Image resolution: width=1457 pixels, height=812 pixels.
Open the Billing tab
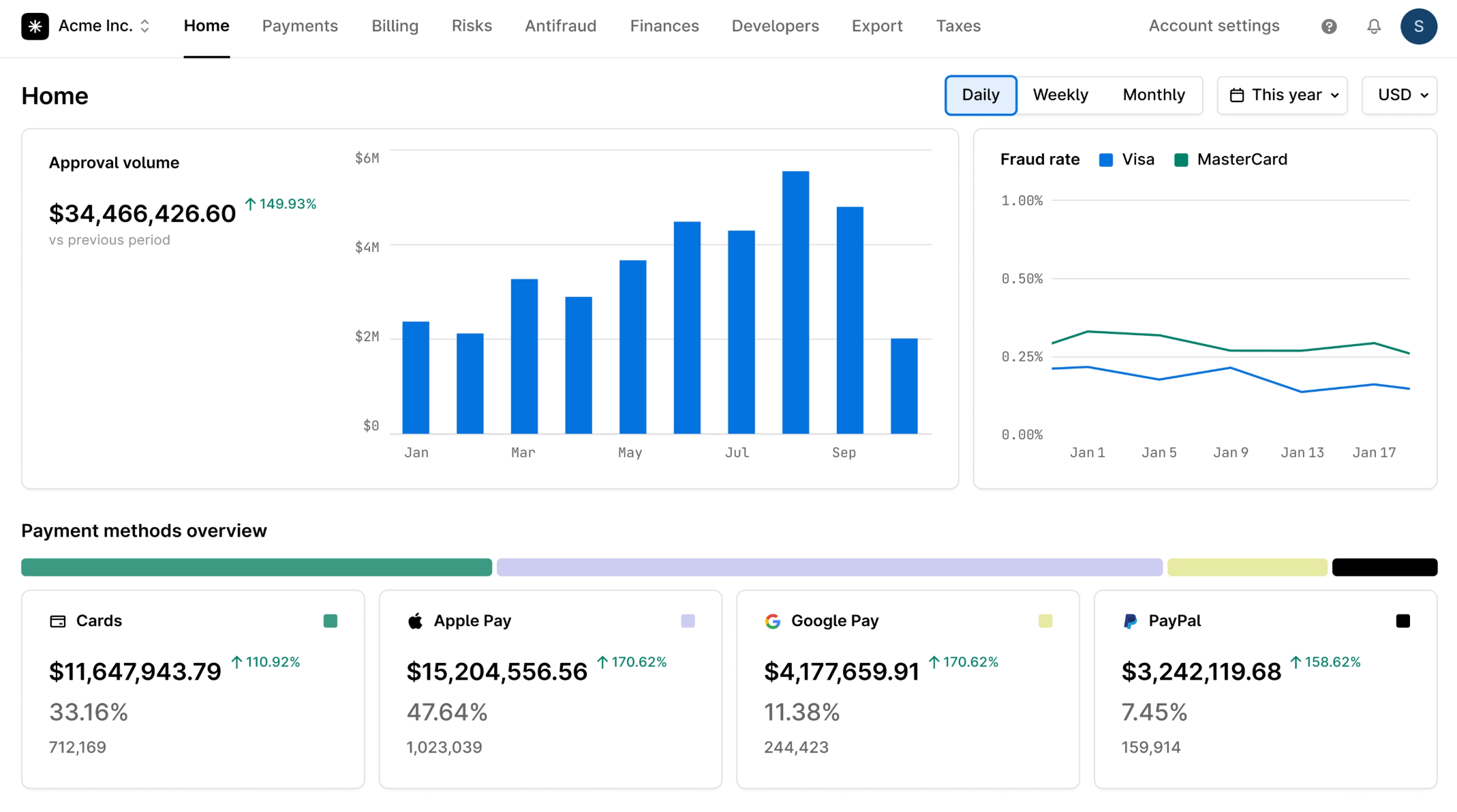395,27
